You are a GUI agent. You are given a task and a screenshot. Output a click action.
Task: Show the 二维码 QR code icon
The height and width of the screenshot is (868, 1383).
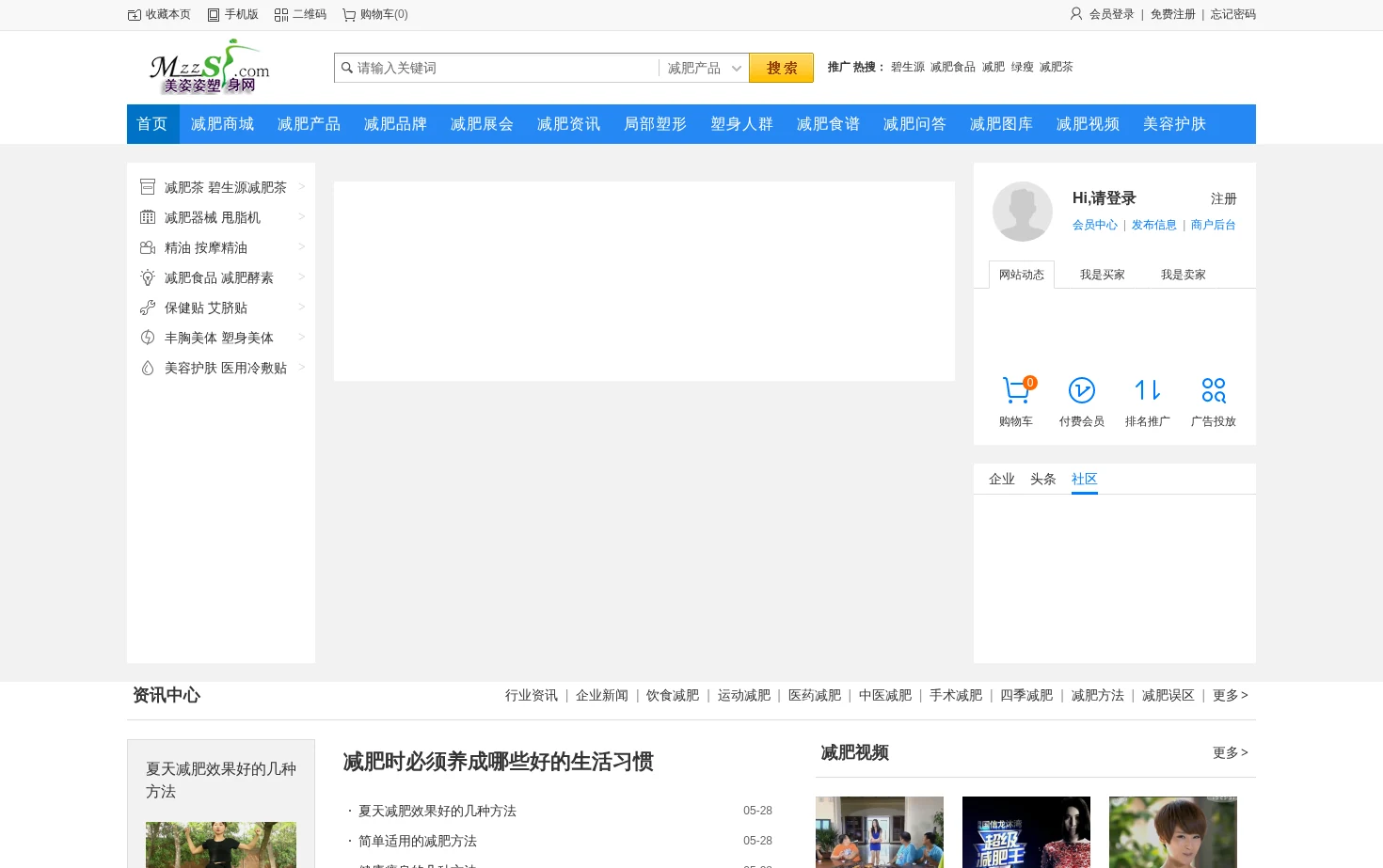[281, 15]
